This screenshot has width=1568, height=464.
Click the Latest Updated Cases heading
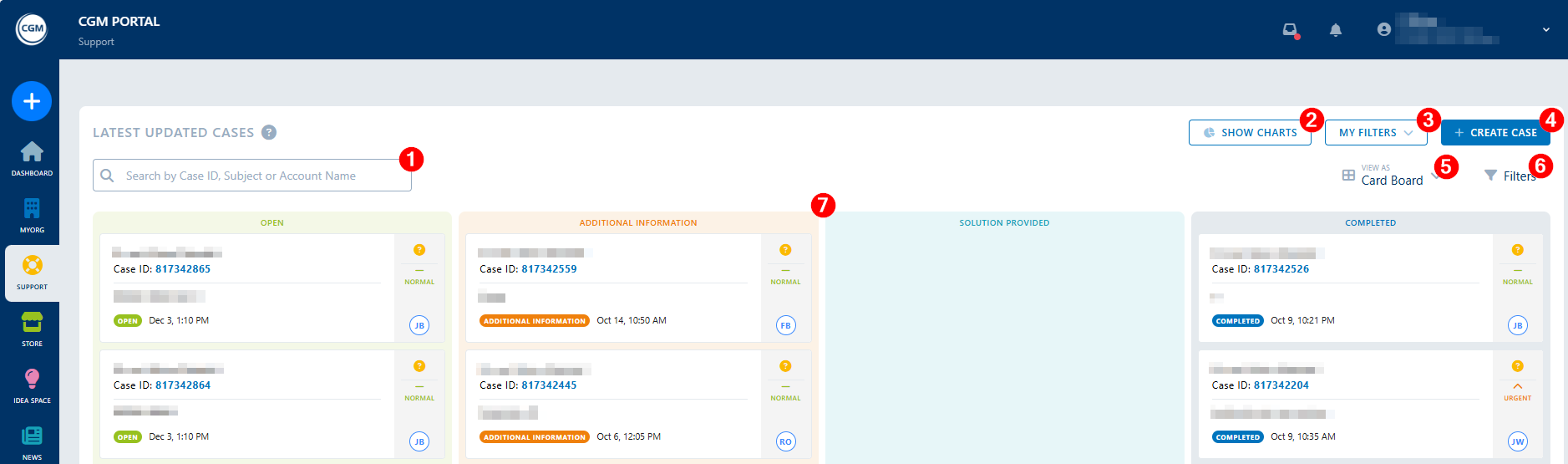click(173, 132)
